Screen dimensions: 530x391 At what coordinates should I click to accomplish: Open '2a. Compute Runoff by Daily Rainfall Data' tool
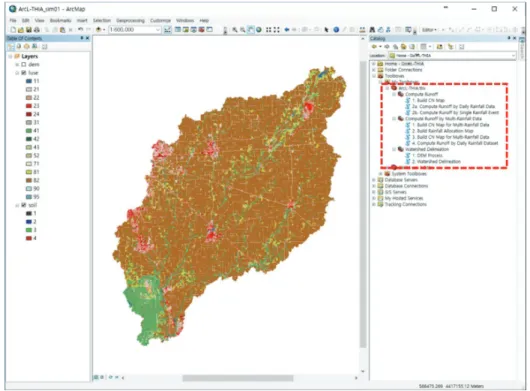coord(453,106)
